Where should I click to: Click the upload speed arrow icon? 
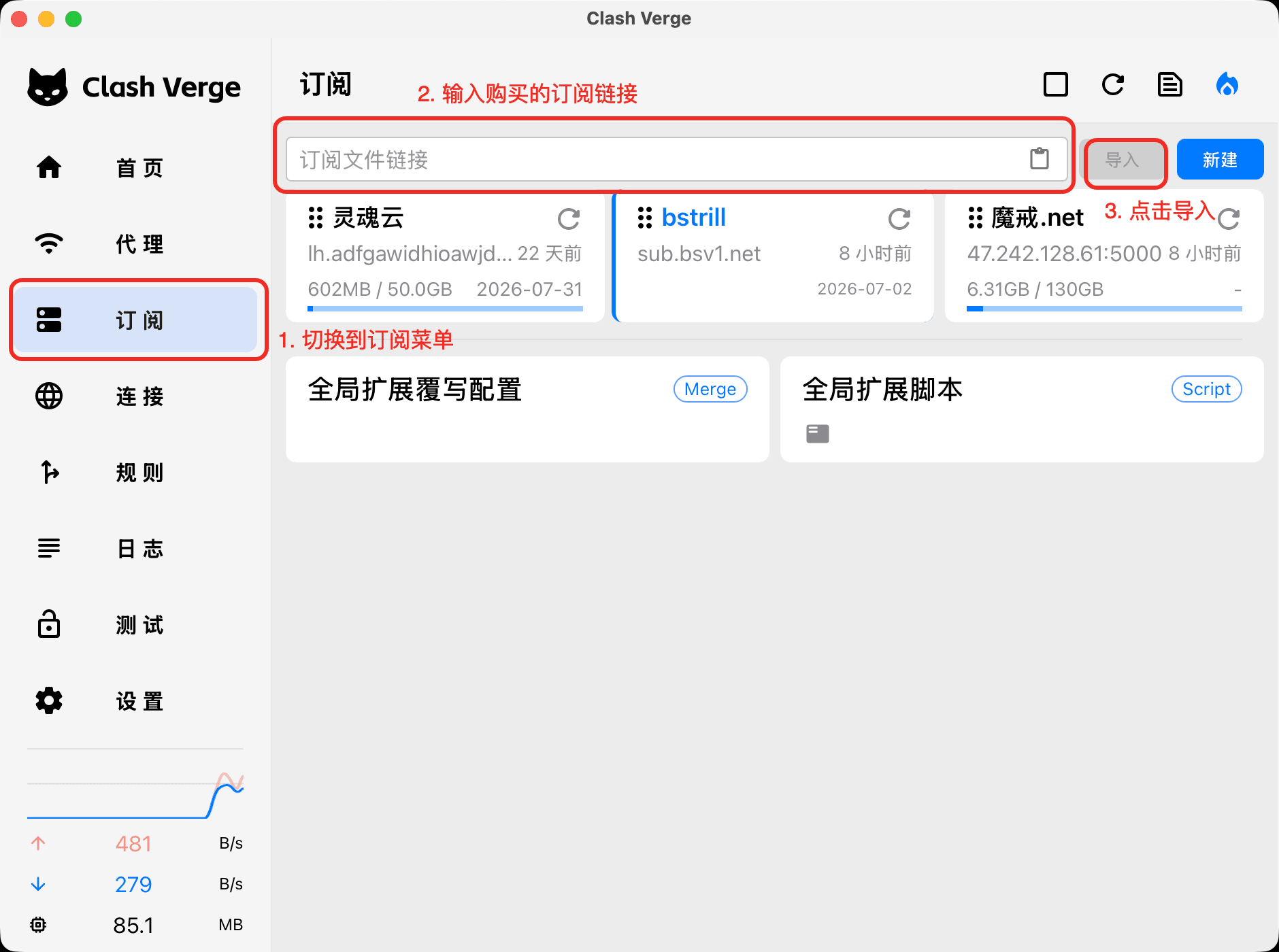(x=38, y=843)
